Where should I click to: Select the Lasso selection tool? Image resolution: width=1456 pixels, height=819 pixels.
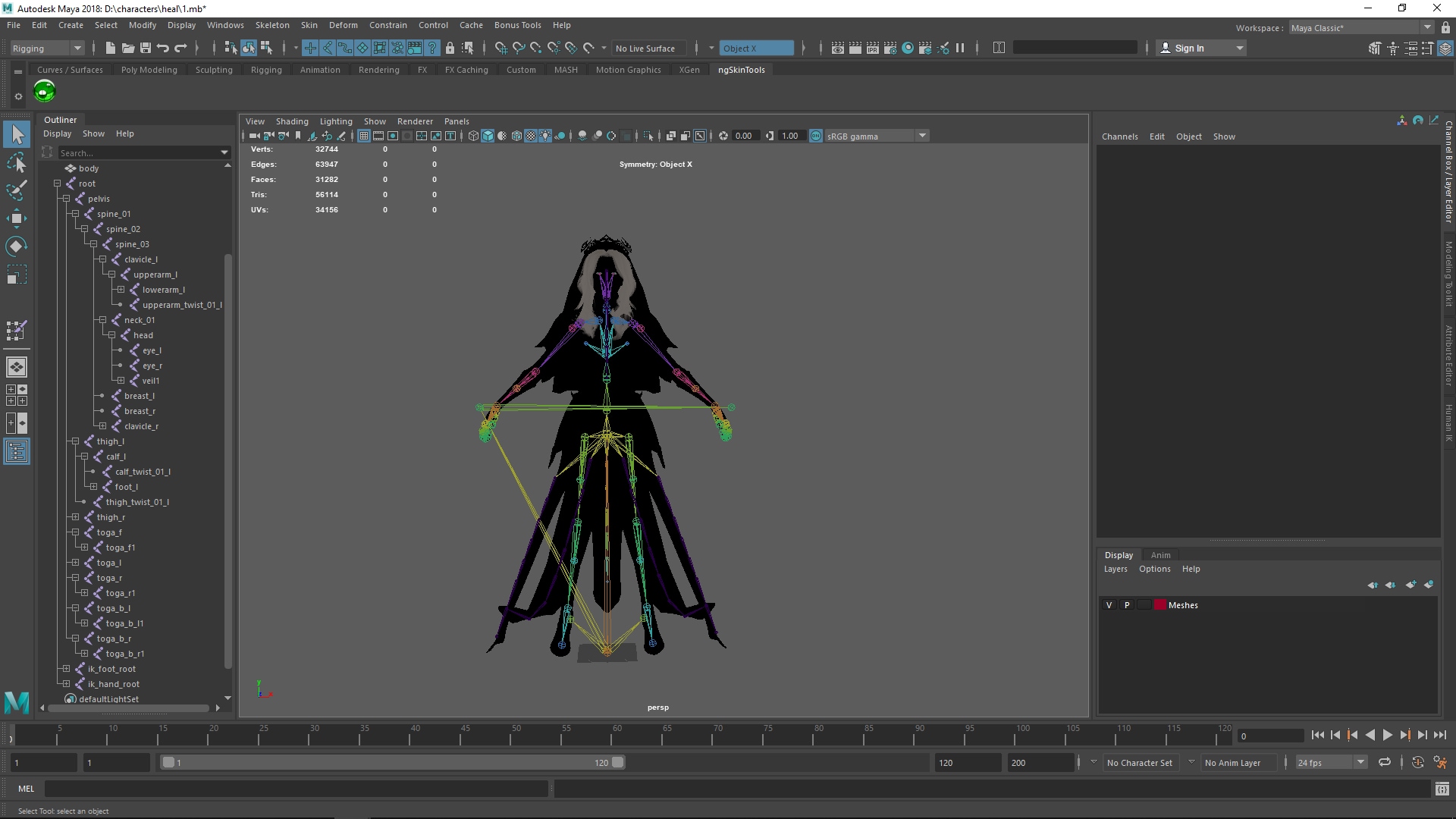[x=16, y=162]
